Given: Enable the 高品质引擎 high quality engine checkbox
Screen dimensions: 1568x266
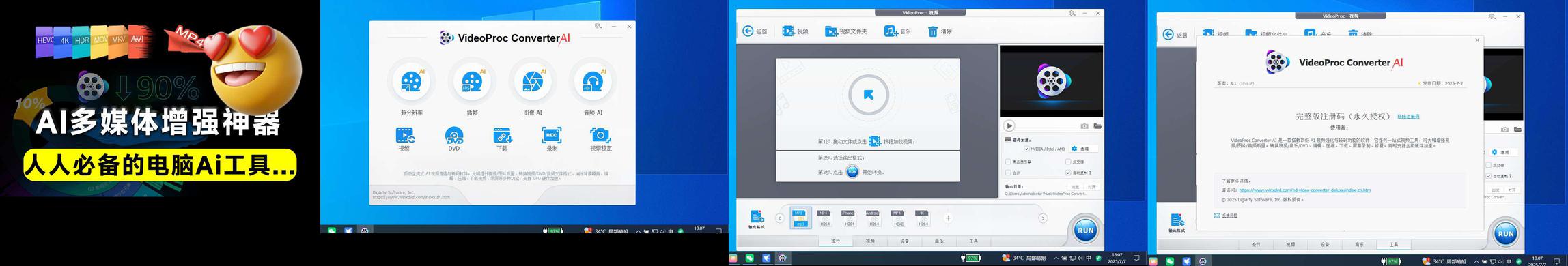Looking at the screenshot, I should click(1008, 162).
